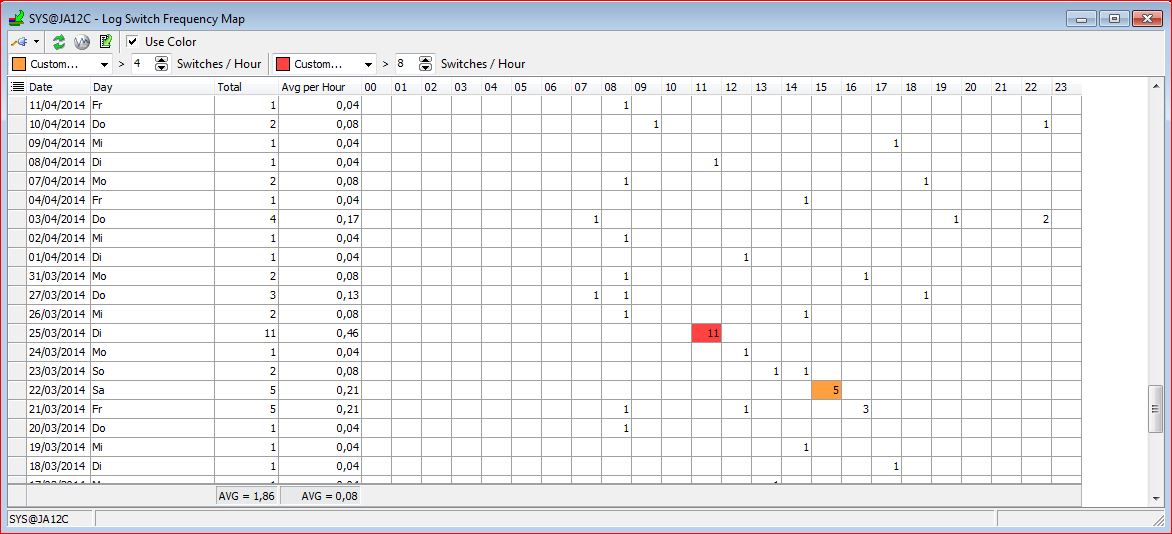This screenshot has width=1172, height=534.
Task: Select the date cell 03/04/2014
Action: tap(58, 219)
